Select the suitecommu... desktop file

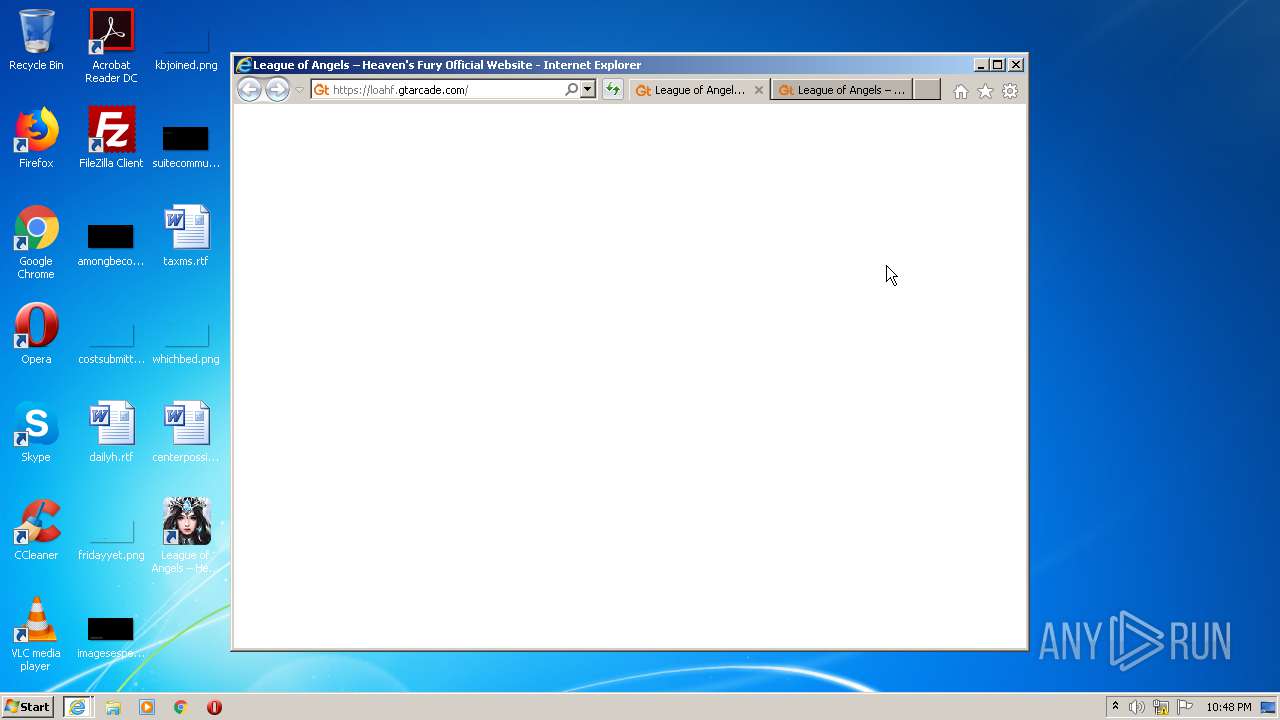click(186, 146)
